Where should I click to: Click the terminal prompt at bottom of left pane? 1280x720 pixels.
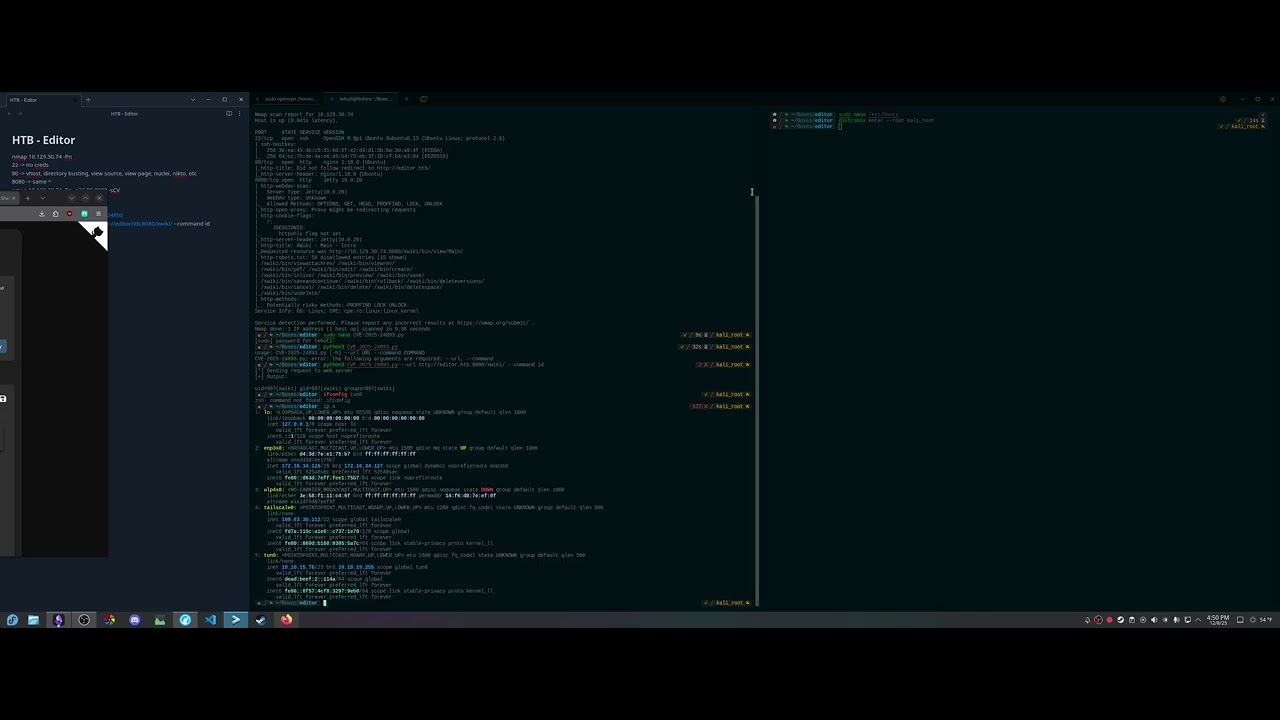tap(290, 603)
